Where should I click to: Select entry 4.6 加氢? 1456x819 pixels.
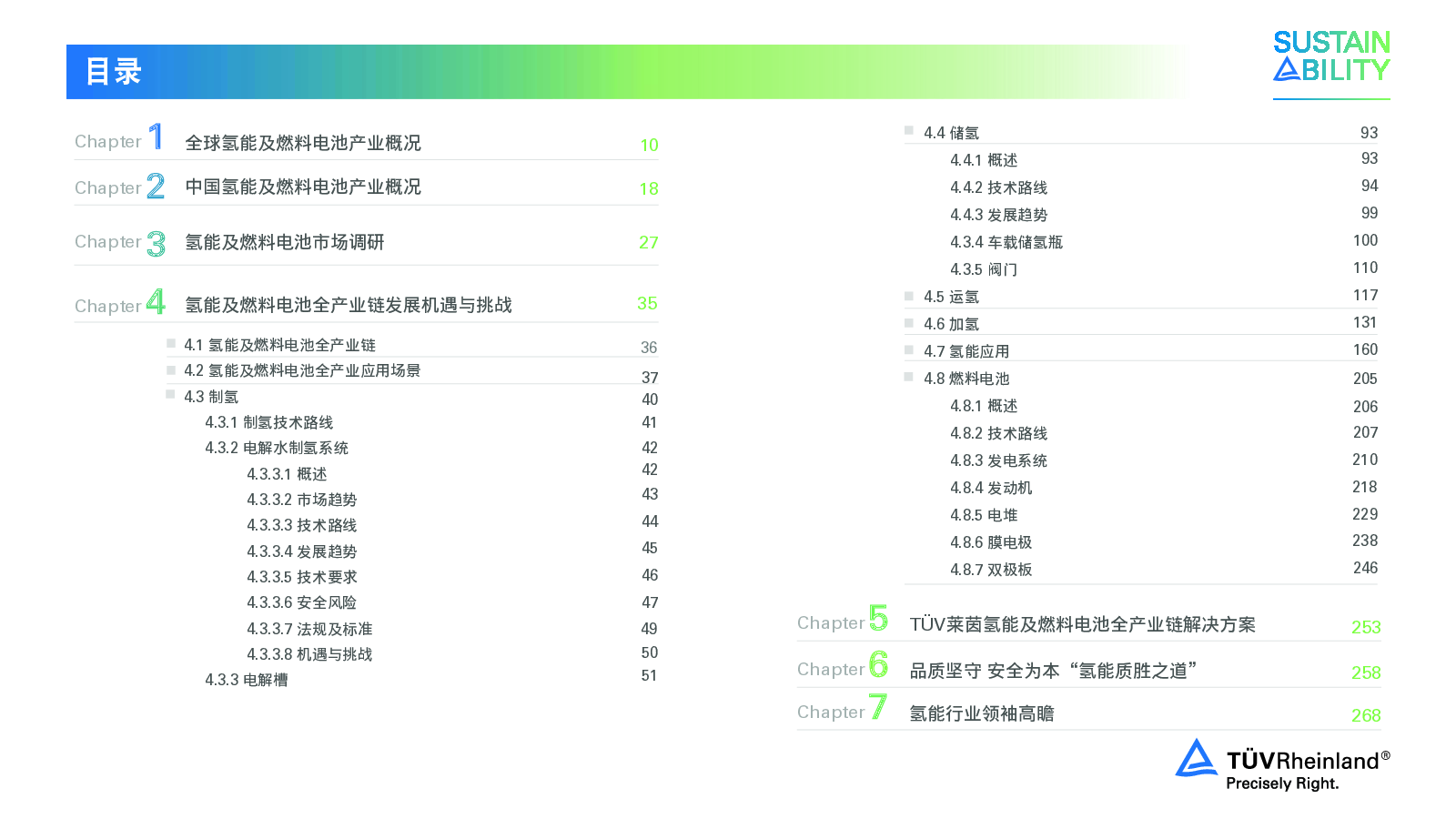(x=951, y=324)
